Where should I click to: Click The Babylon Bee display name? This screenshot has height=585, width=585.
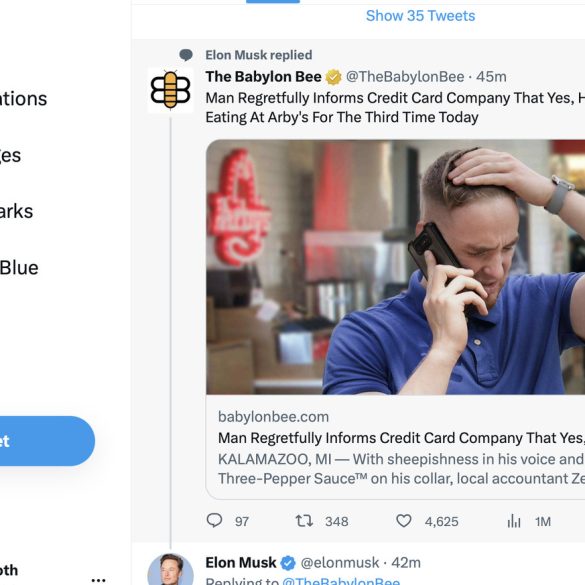coord(263,77)
